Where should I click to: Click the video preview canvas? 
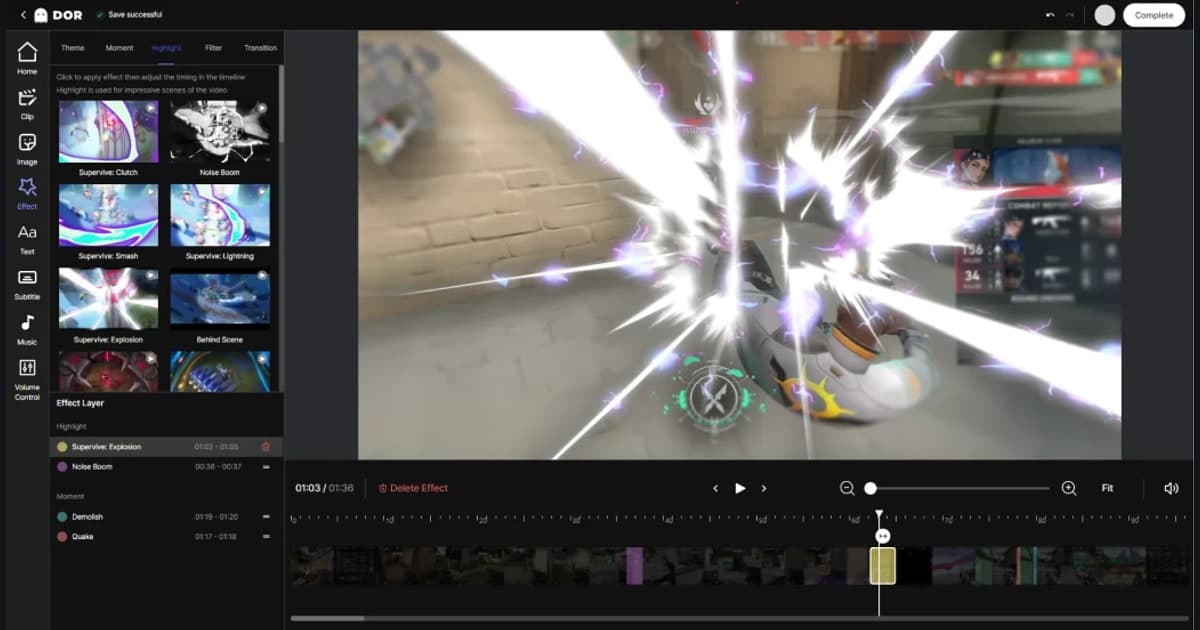click(739, 245)
